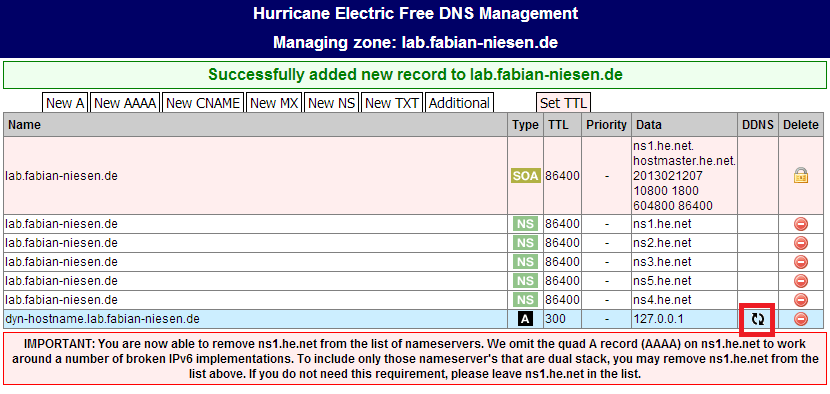This screenshot has height=394, width=830.
Task: Open the New TXT record tab
Action: 392,103
